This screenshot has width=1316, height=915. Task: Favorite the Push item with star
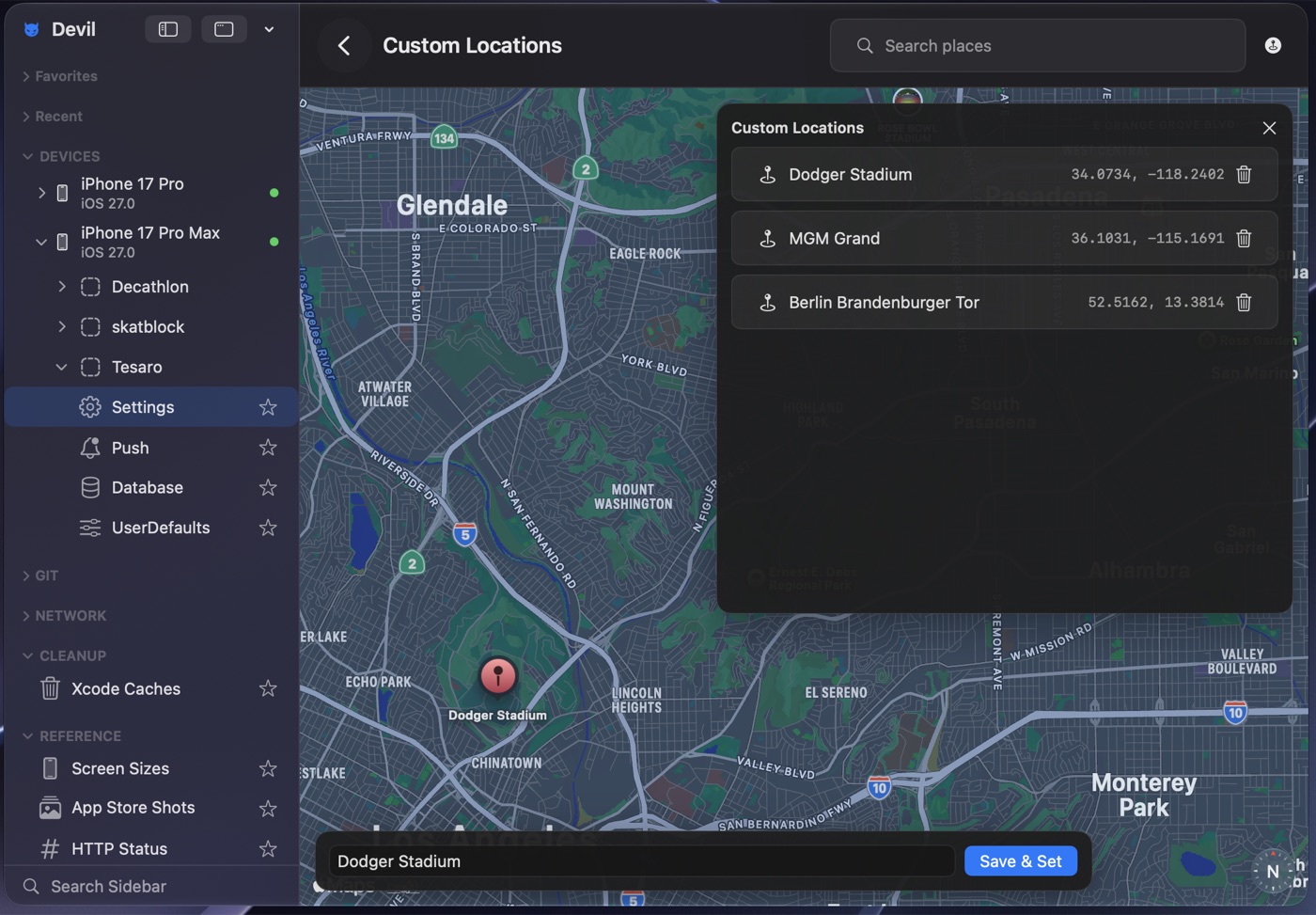tap(268, 448)
